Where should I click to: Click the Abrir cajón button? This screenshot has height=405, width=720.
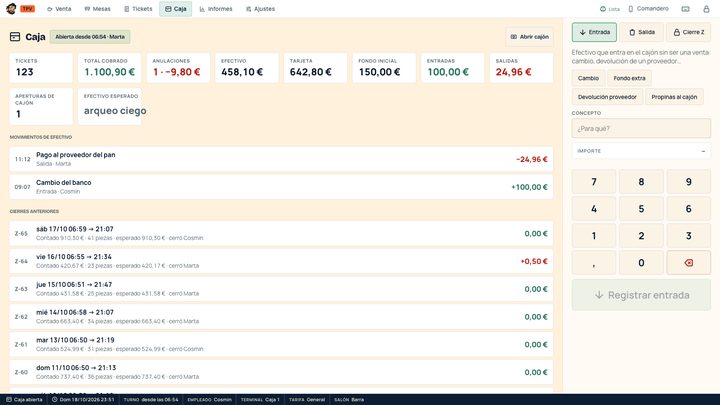[529, 37]
